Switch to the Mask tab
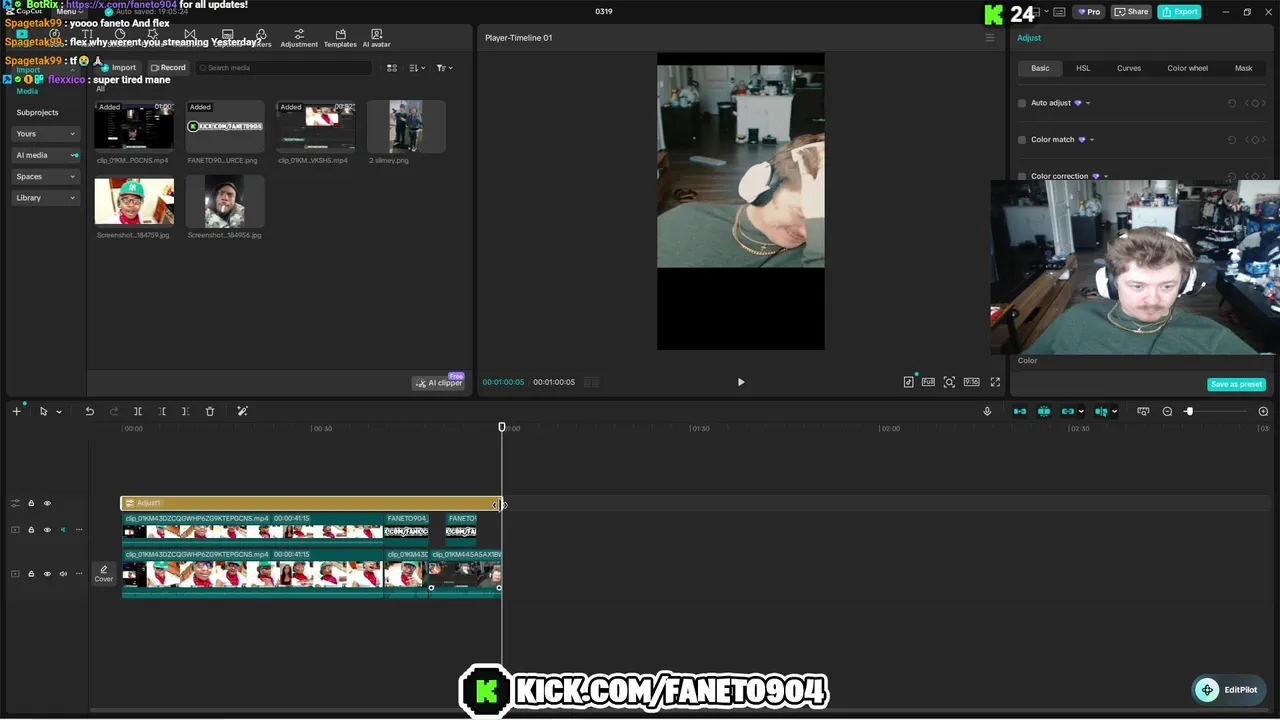Screen dimensions: 1280x720 tap(1243, 68)
